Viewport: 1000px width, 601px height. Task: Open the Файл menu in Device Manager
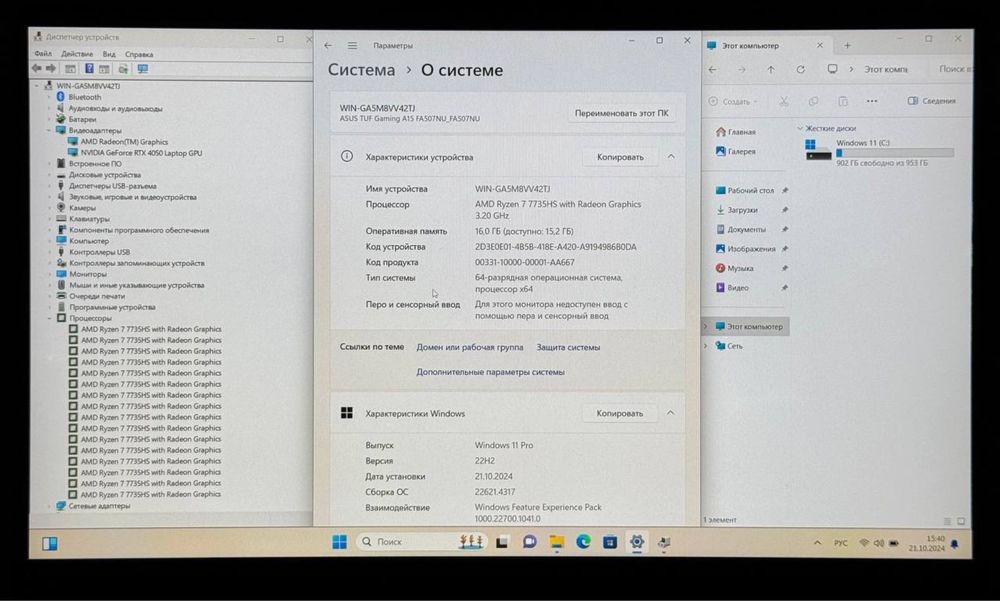click(x=43, y=54)
